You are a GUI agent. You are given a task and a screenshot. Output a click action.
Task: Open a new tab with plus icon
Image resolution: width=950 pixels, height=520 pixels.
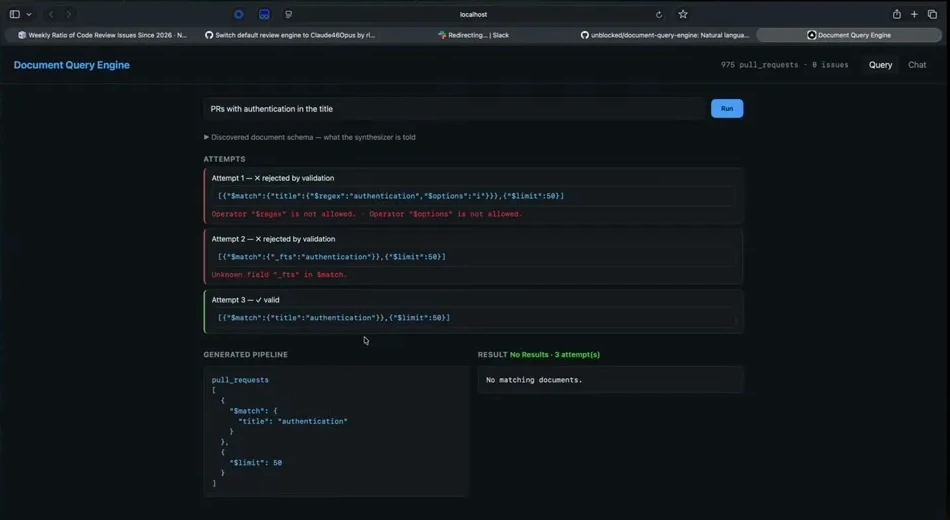coord(914,14)
